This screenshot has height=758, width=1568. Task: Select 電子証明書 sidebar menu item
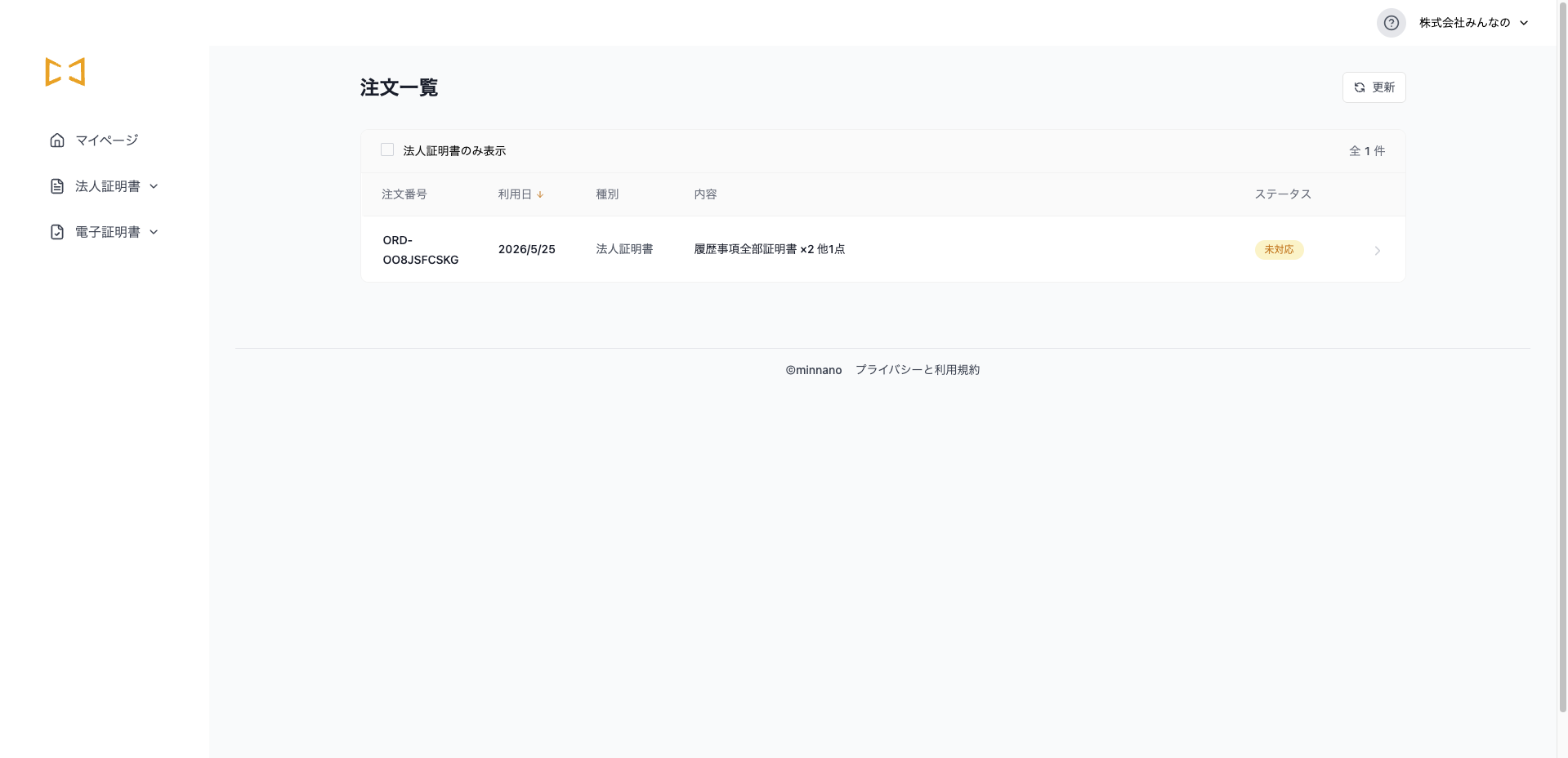[108, 232]
